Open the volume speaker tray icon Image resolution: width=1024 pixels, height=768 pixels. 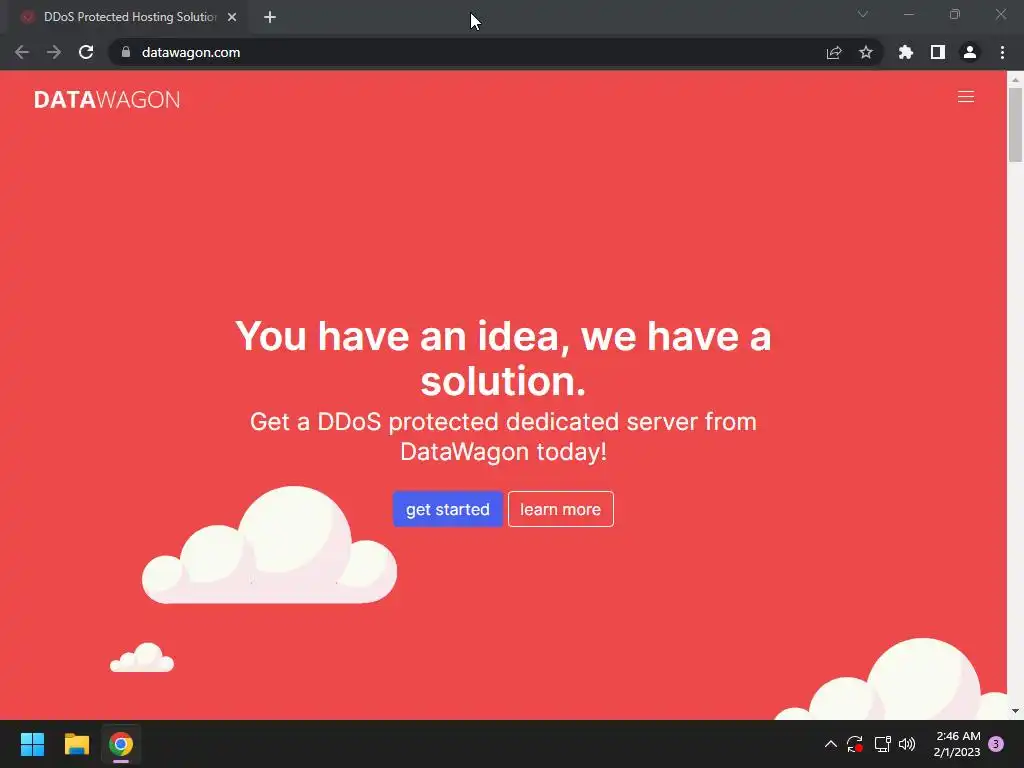[x=907, y=744]
